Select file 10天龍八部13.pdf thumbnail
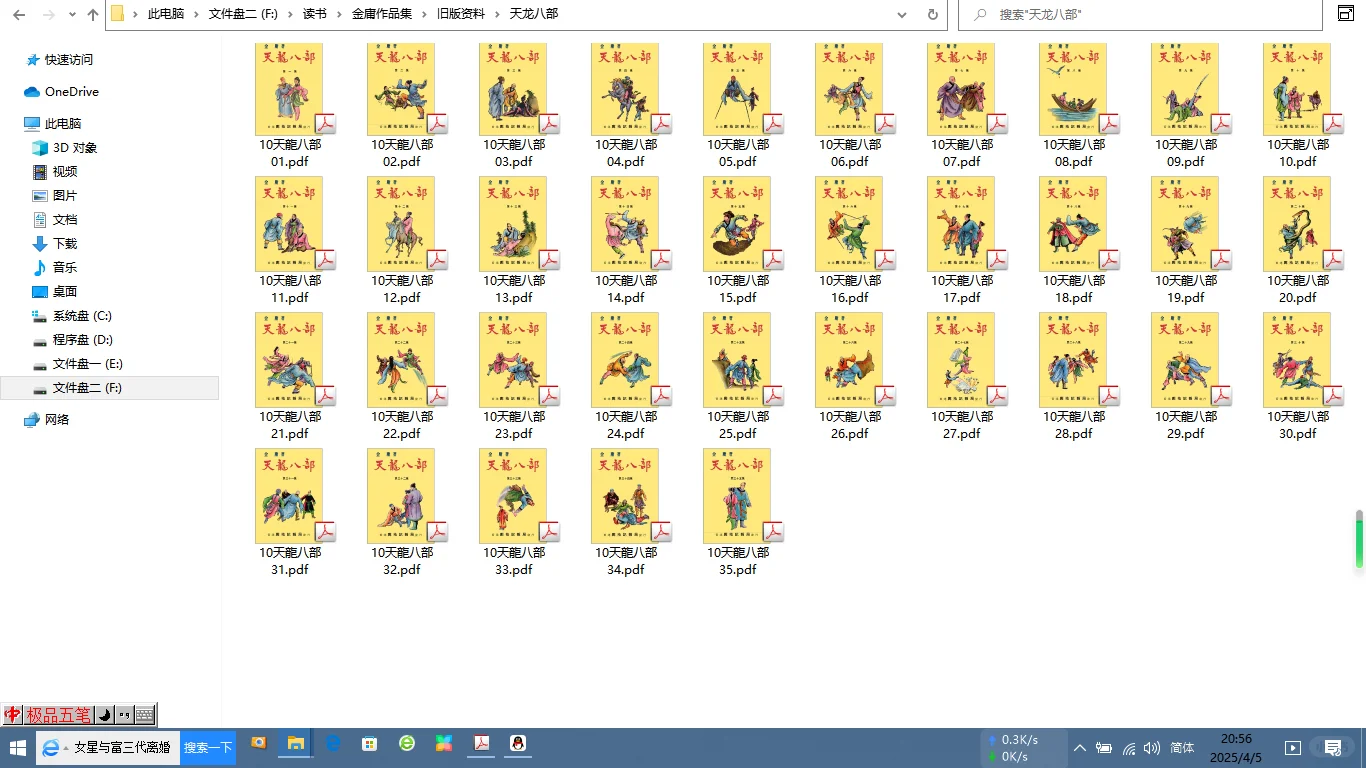This screenshot has width=1366, height=768. click(513, 225)
